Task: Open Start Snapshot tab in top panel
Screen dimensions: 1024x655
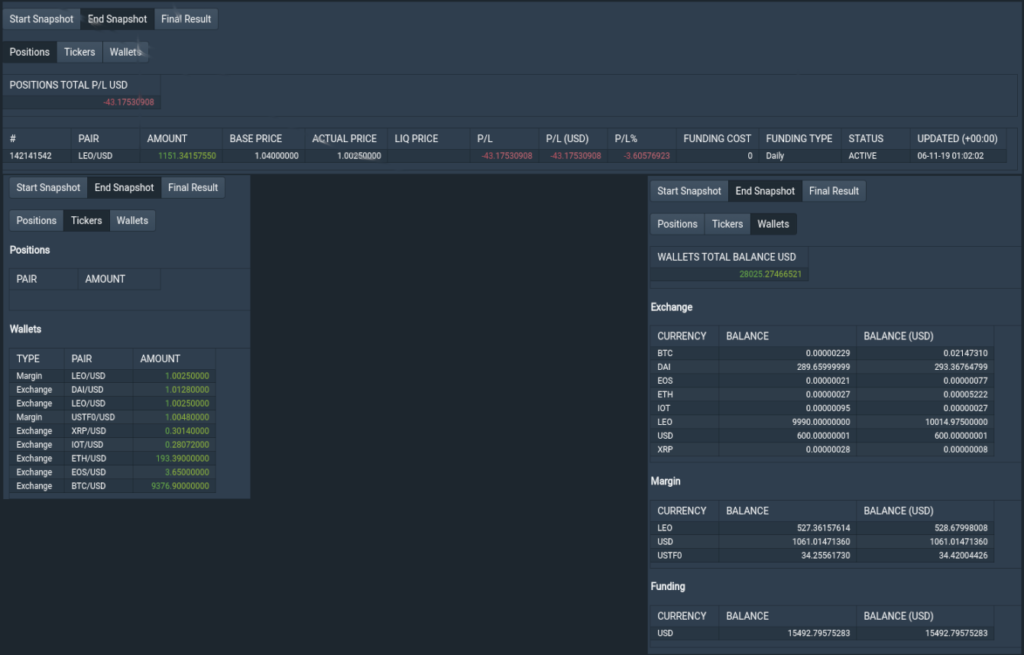Action: 41,19
